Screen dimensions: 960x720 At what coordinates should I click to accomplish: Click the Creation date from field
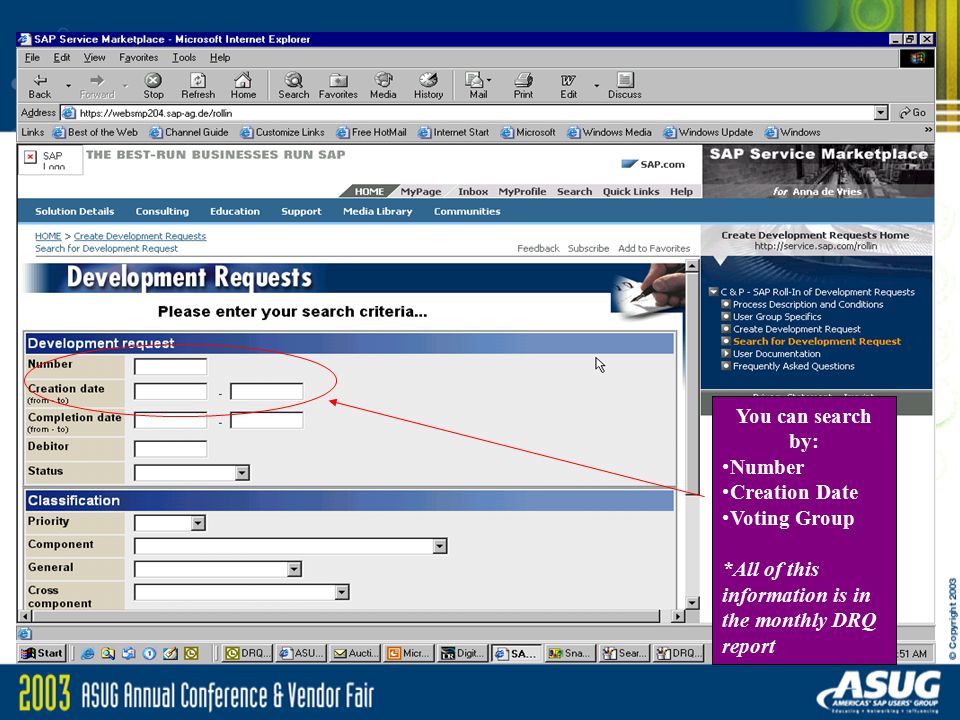(x=170, y=391)
